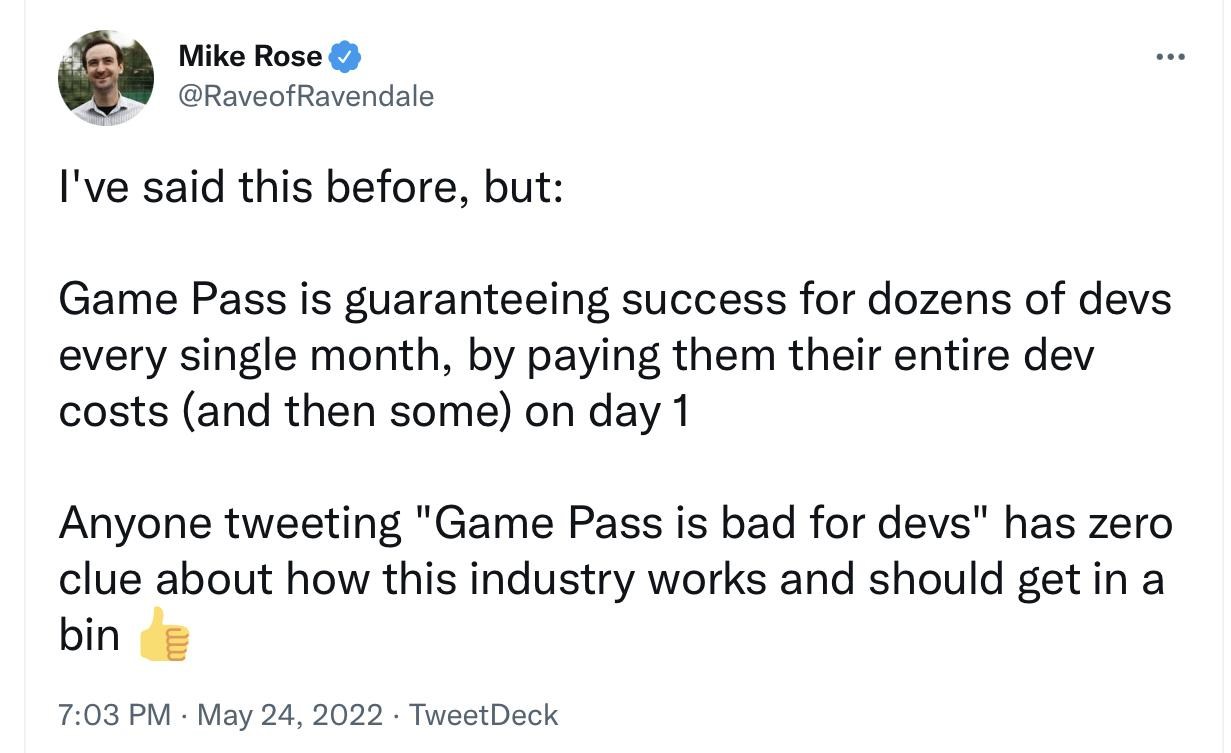1231x753 pixels.
Task: Click the 7:03 PM timestamp
Action: 115,715
